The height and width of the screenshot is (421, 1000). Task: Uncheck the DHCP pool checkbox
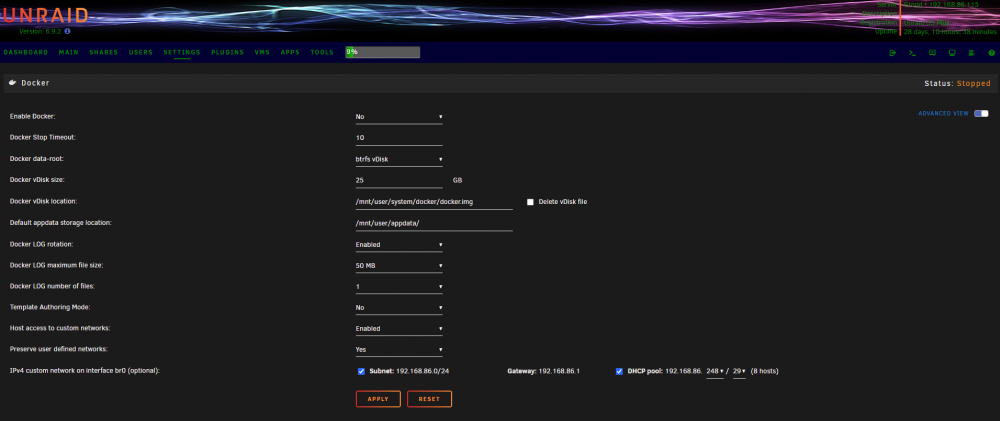(x=619, y=371)
